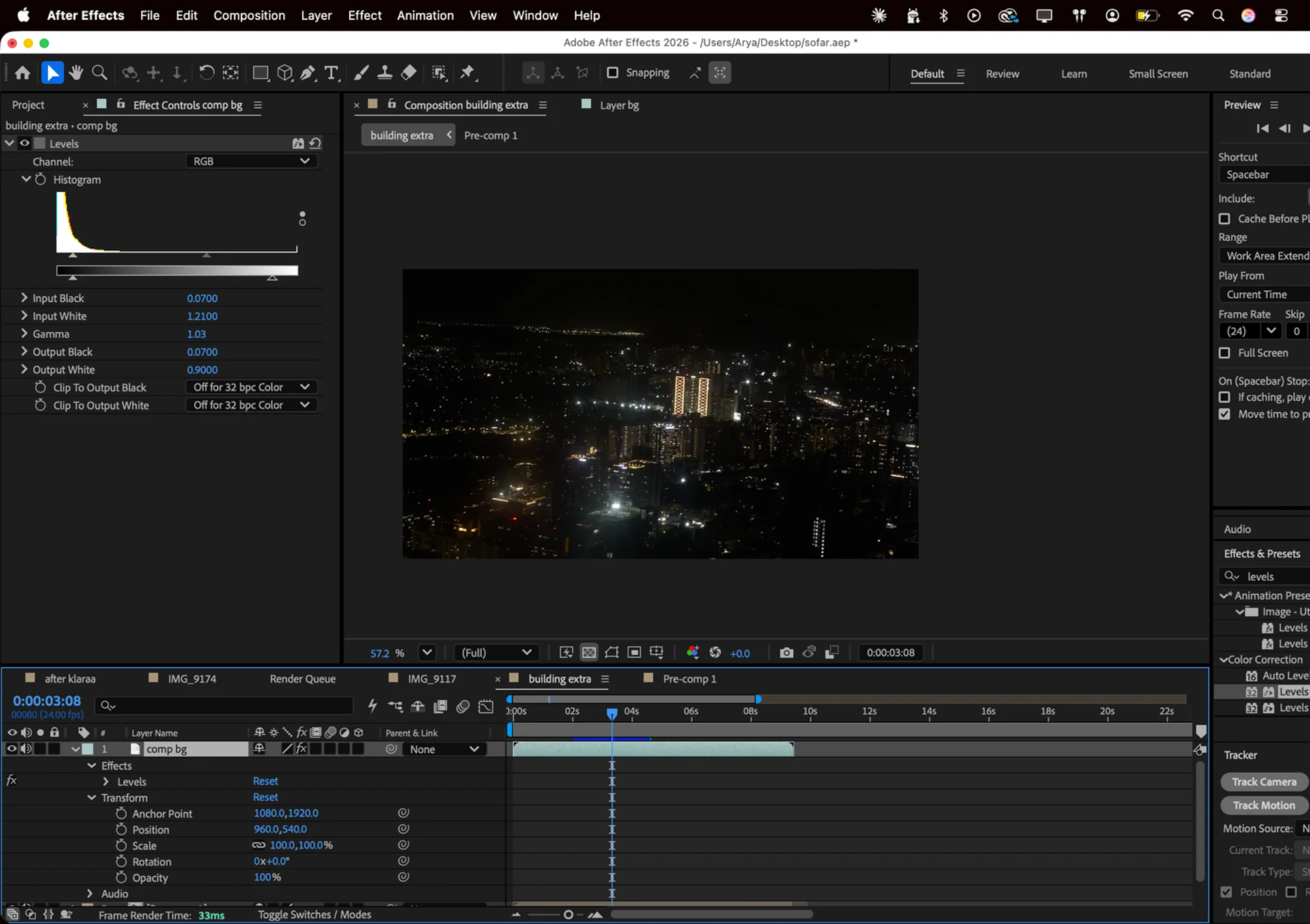Switch to Pre-comp 1 timeline tab
1310x924 pixels.
point(689,678)
